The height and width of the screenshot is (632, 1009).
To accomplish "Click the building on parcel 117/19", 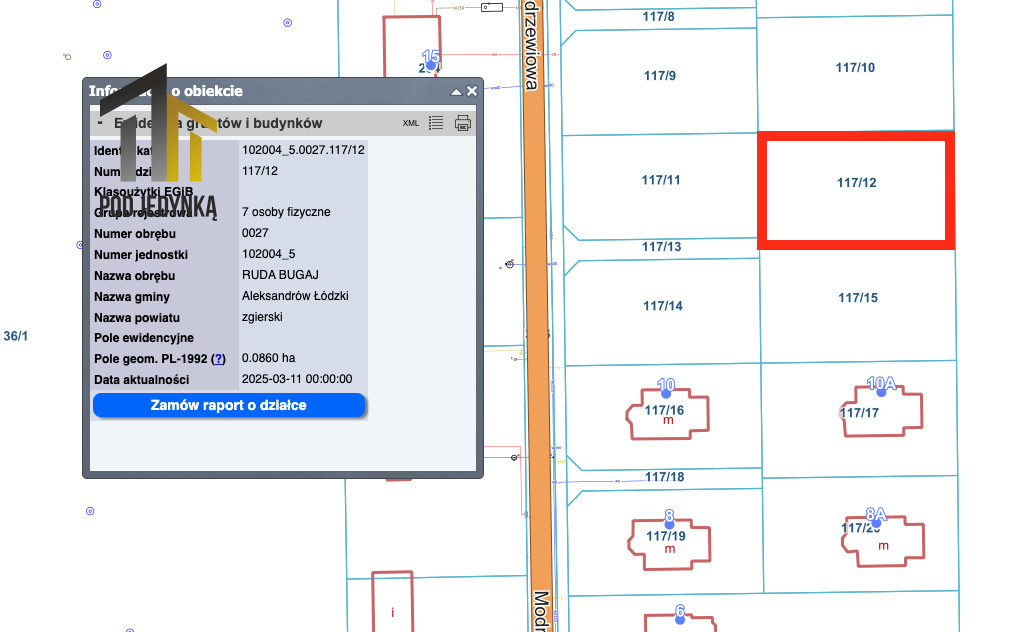I will click(x=669, y=544).
